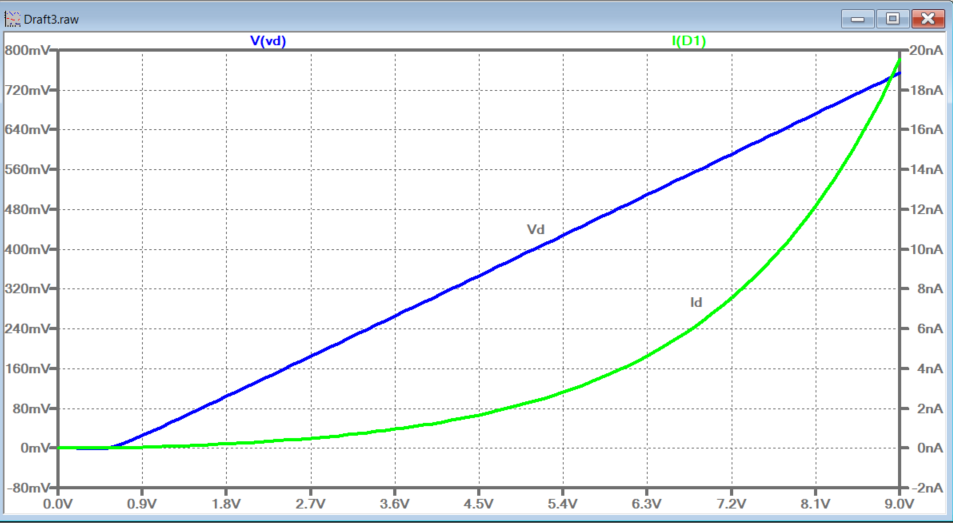Click the 10nA right axis label
This screenshot has height=523, width=953.
(x=924, y=249)
